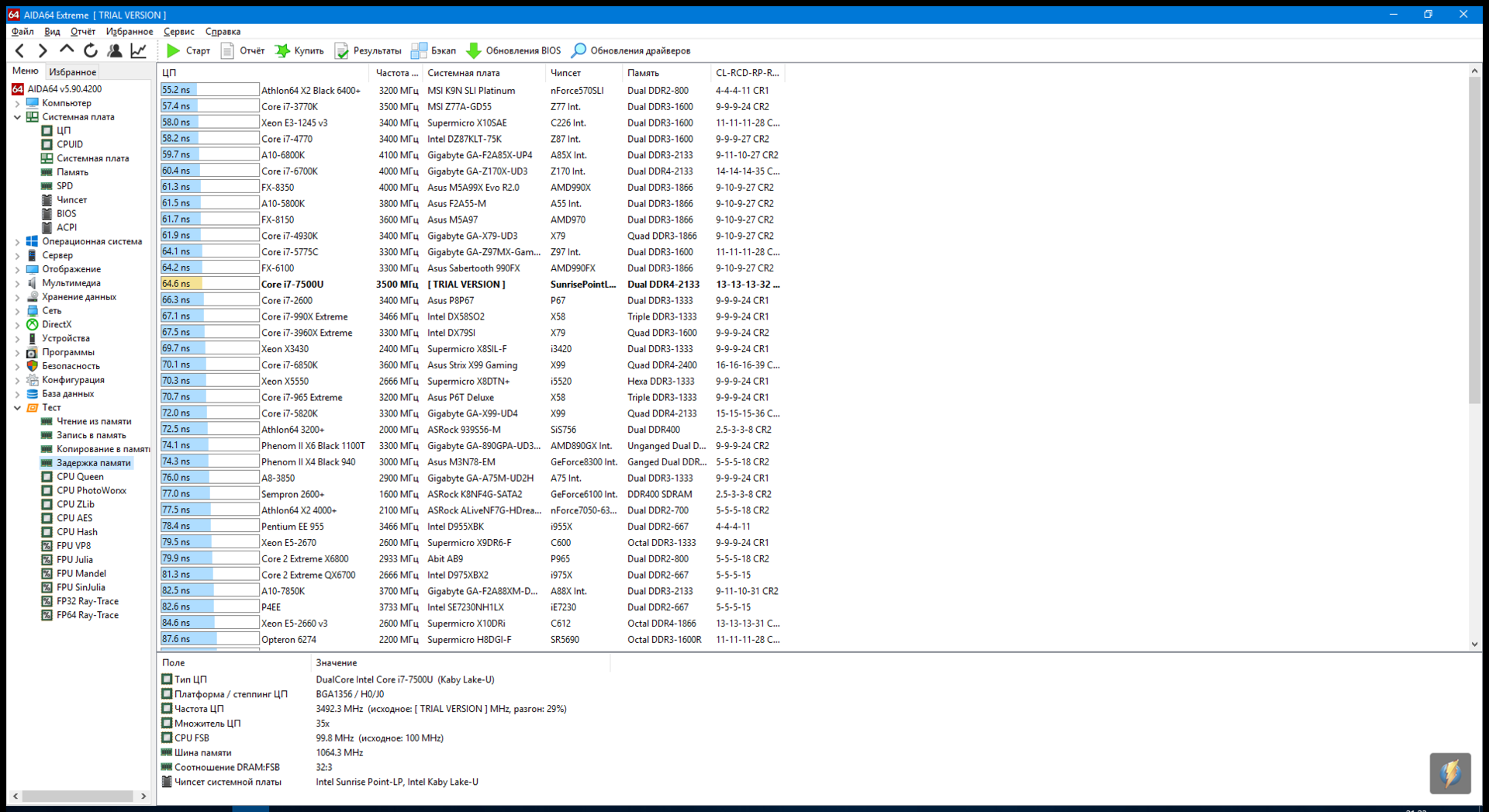Open the Избранное menu in menu bar

coord(130,32)
